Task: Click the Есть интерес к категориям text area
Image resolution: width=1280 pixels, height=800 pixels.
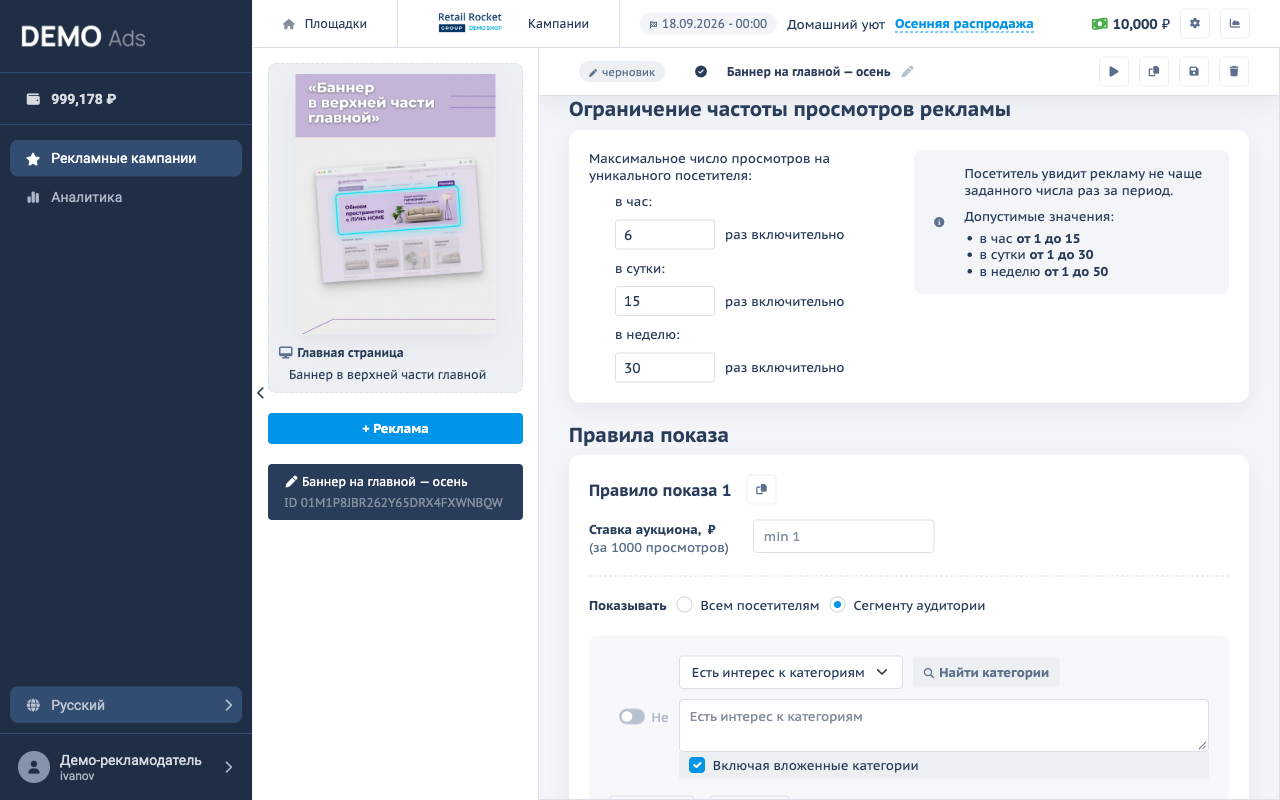Action: (944, 725)
